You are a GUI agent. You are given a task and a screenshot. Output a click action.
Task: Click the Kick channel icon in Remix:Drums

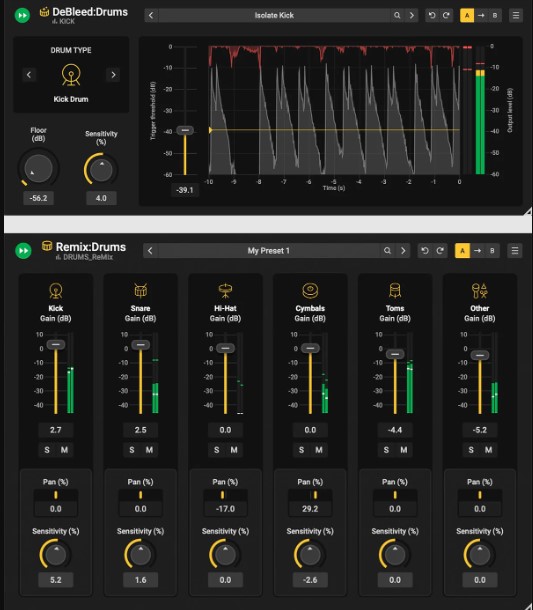click(56, 291)
